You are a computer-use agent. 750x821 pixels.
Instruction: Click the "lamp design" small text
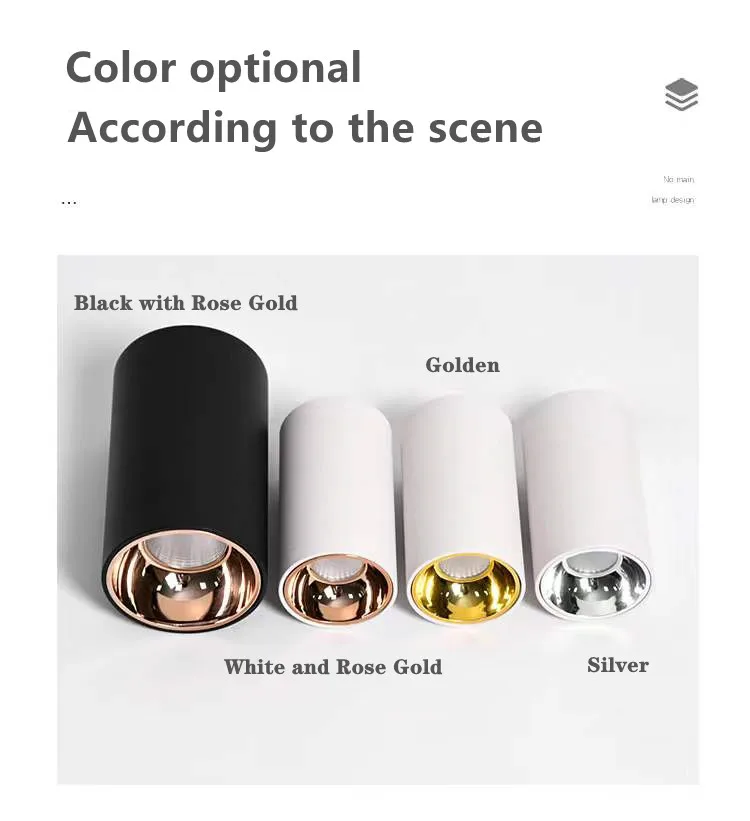(673, 199)
